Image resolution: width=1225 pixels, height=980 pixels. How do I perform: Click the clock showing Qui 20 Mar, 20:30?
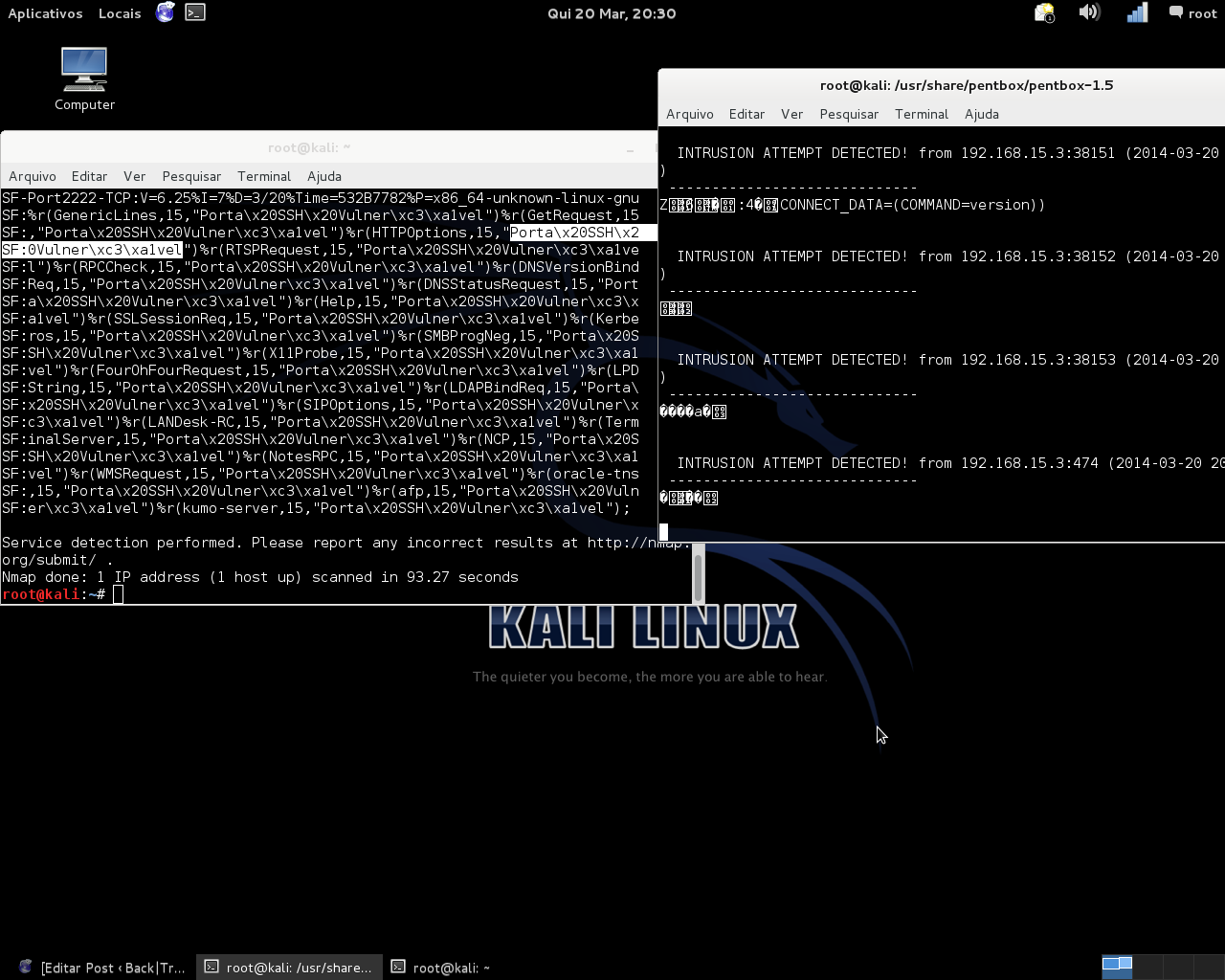point(612,13)
